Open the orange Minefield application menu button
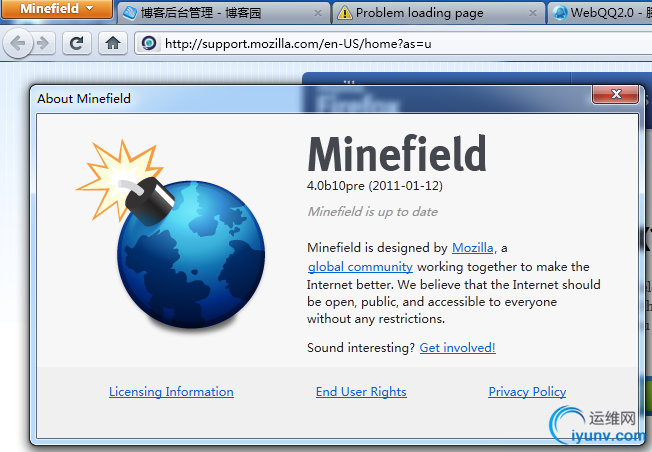Image resolution: width=652 pixels, height=452 pixels. [x=57, y=9]
